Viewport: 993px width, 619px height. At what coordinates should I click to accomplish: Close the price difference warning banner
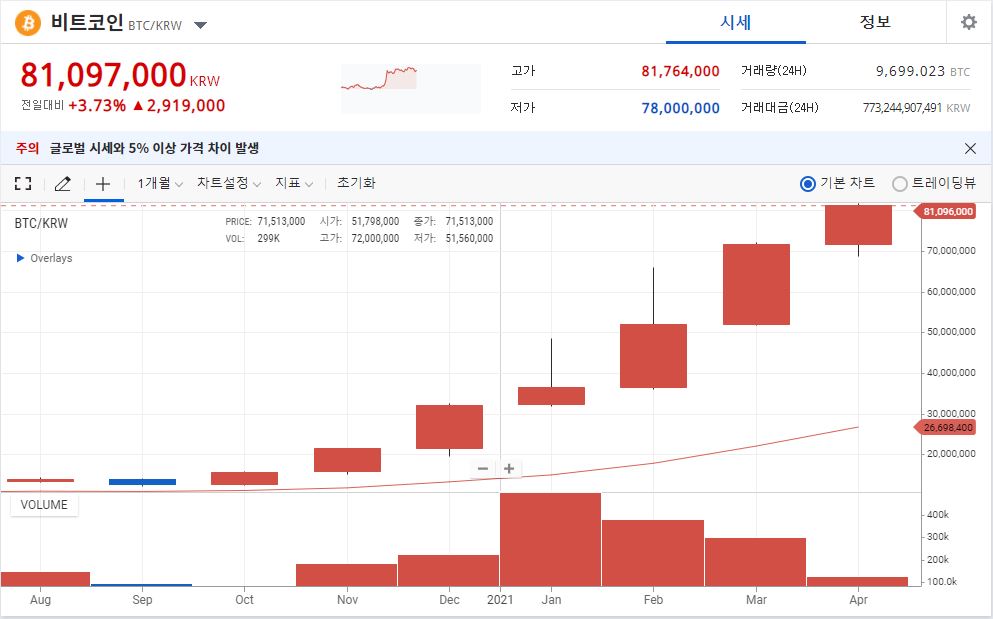(970, 148)
